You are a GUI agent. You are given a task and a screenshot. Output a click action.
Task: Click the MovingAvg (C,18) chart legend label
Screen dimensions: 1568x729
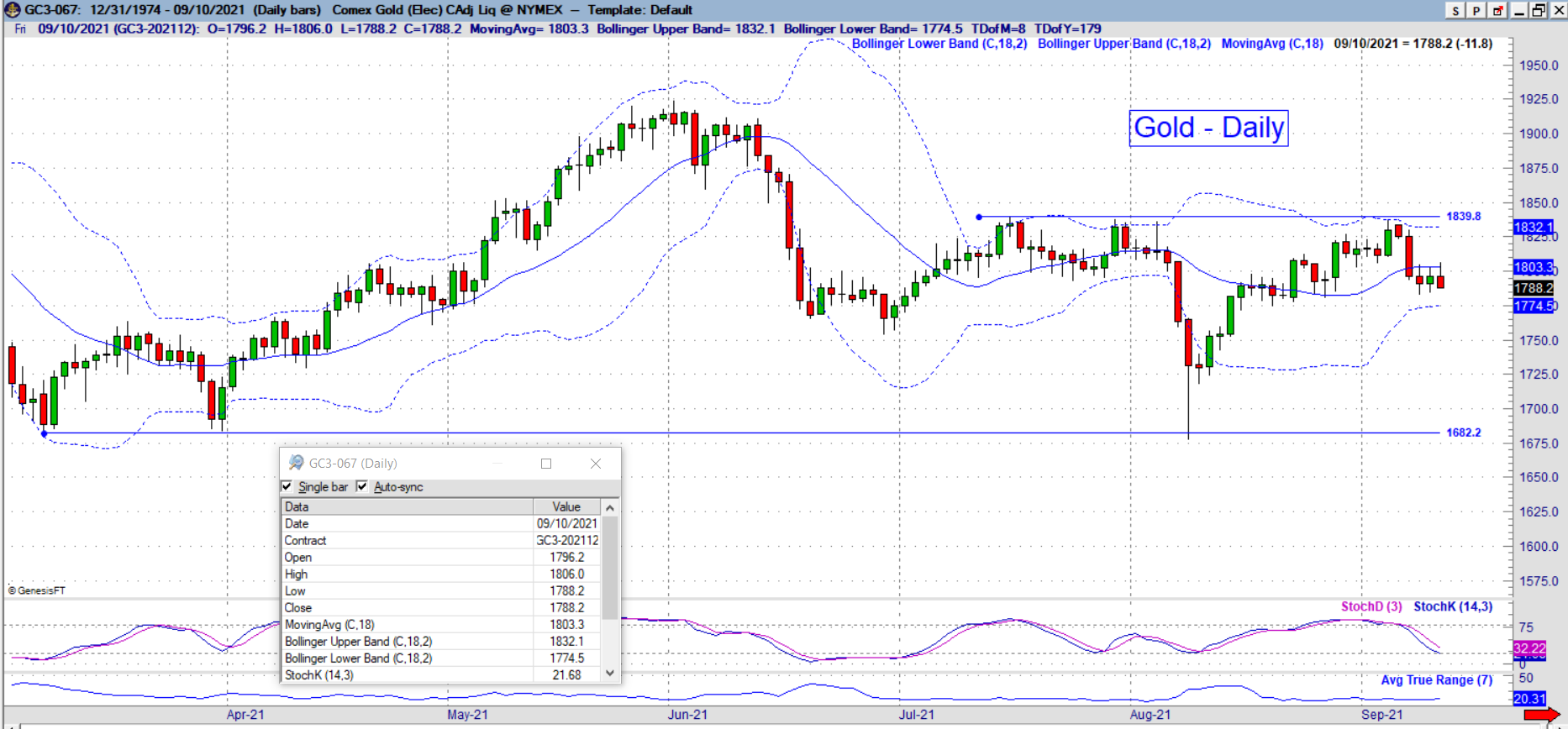pos(1272,44)
